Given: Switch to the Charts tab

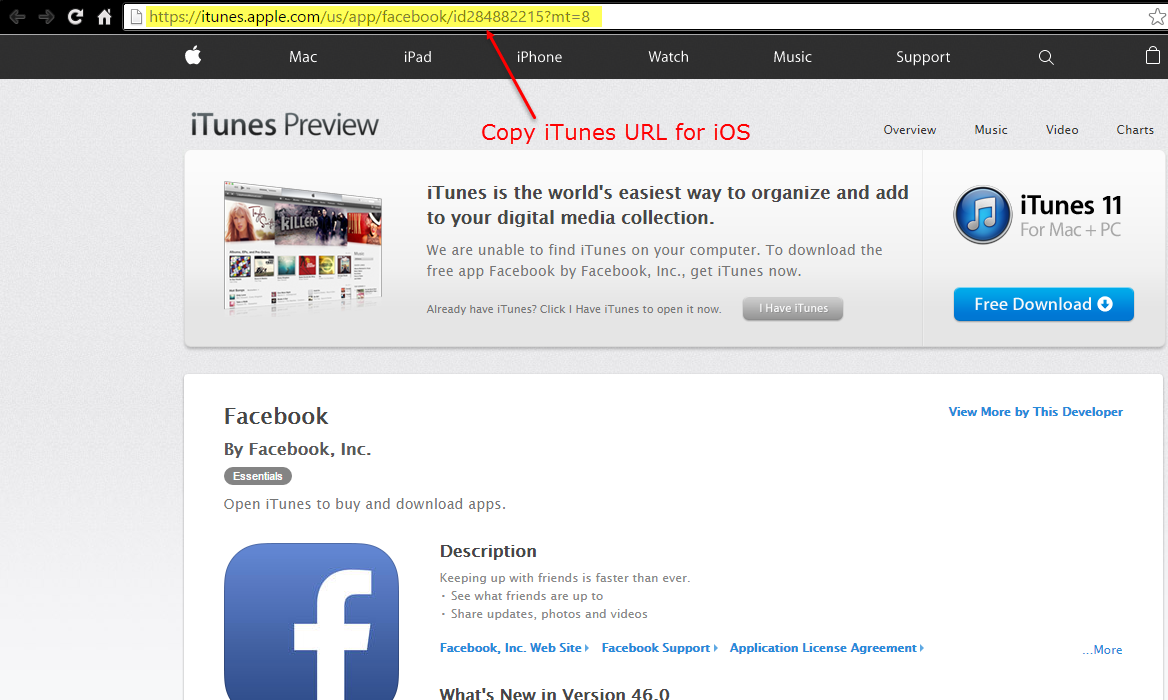Looking at the screenshot, I should pyautogui.click(x=1134, y=130).
